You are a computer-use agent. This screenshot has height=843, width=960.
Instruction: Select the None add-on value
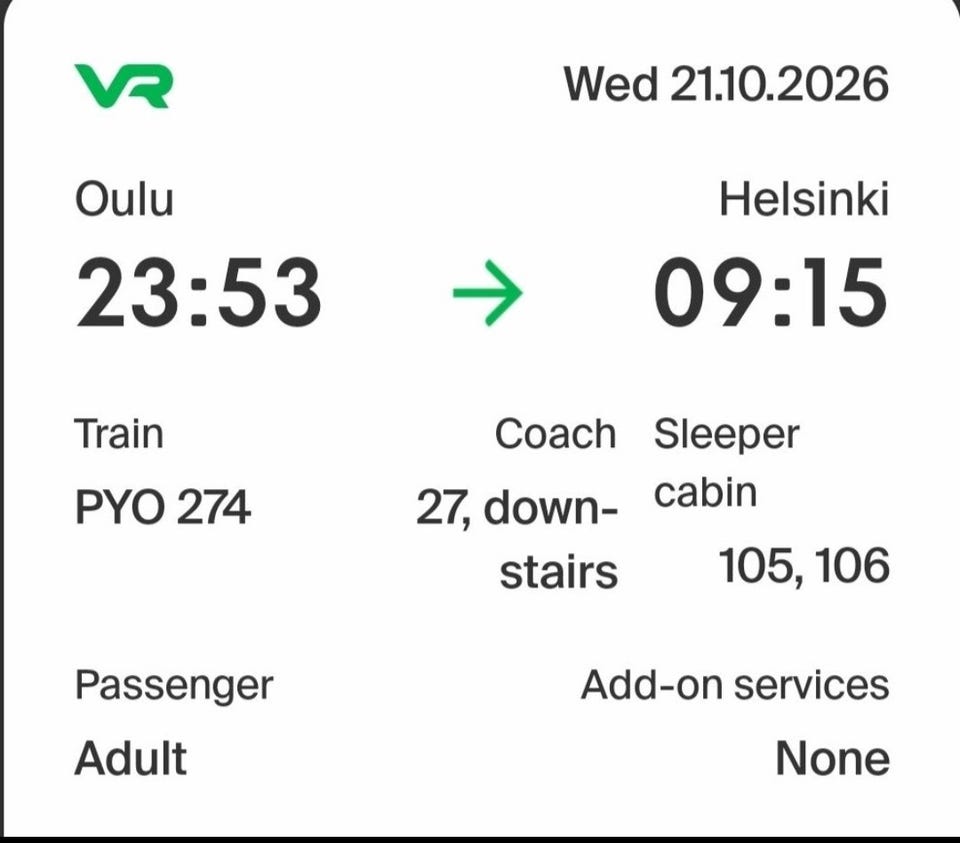tap(832, 759)
